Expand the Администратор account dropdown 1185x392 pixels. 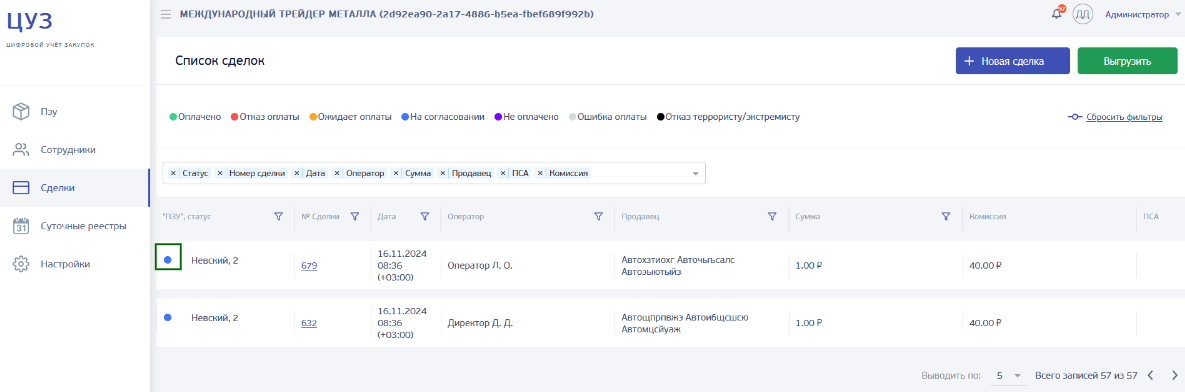coord(1142,14)
